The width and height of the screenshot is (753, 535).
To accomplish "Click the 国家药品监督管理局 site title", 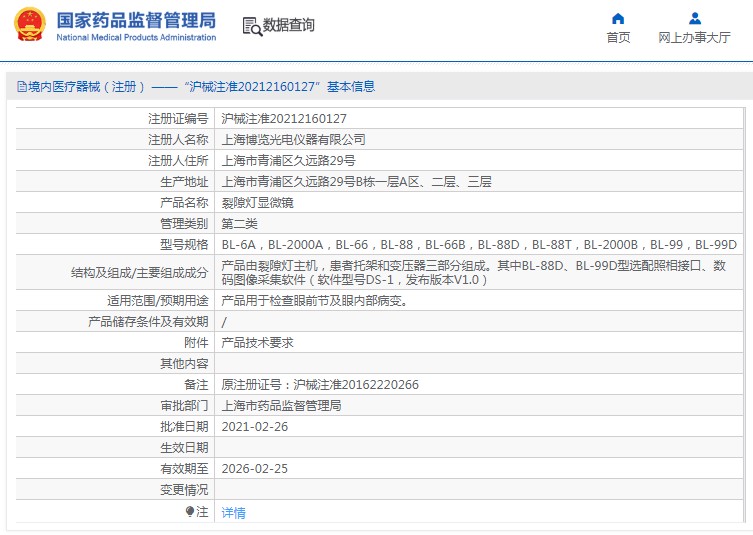I will [136, 20].
